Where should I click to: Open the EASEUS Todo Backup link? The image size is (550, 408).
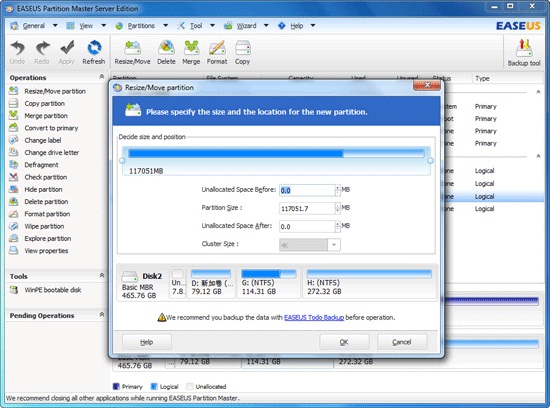[x=314, y=317]
